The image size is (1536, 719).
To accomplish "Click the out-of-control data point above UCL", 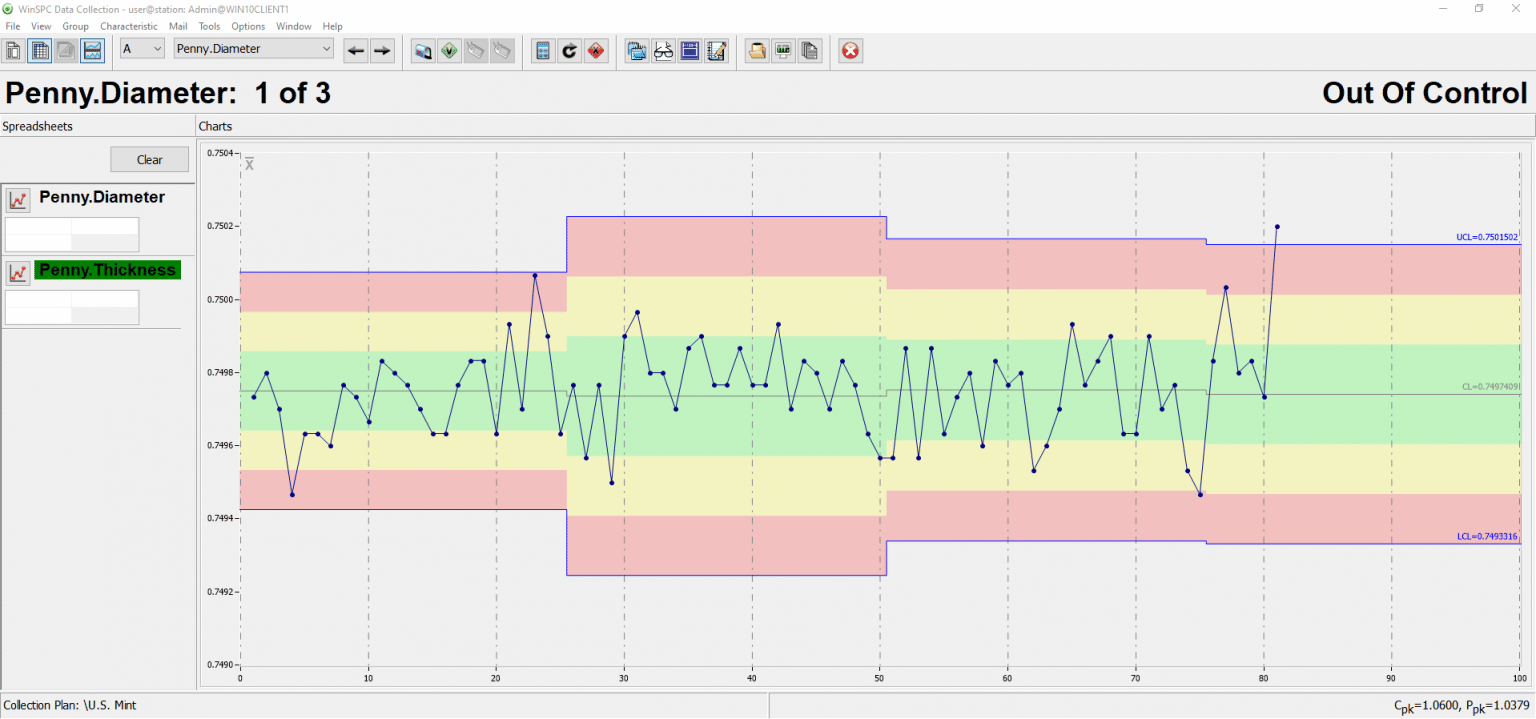I will tap(1277, 227).
